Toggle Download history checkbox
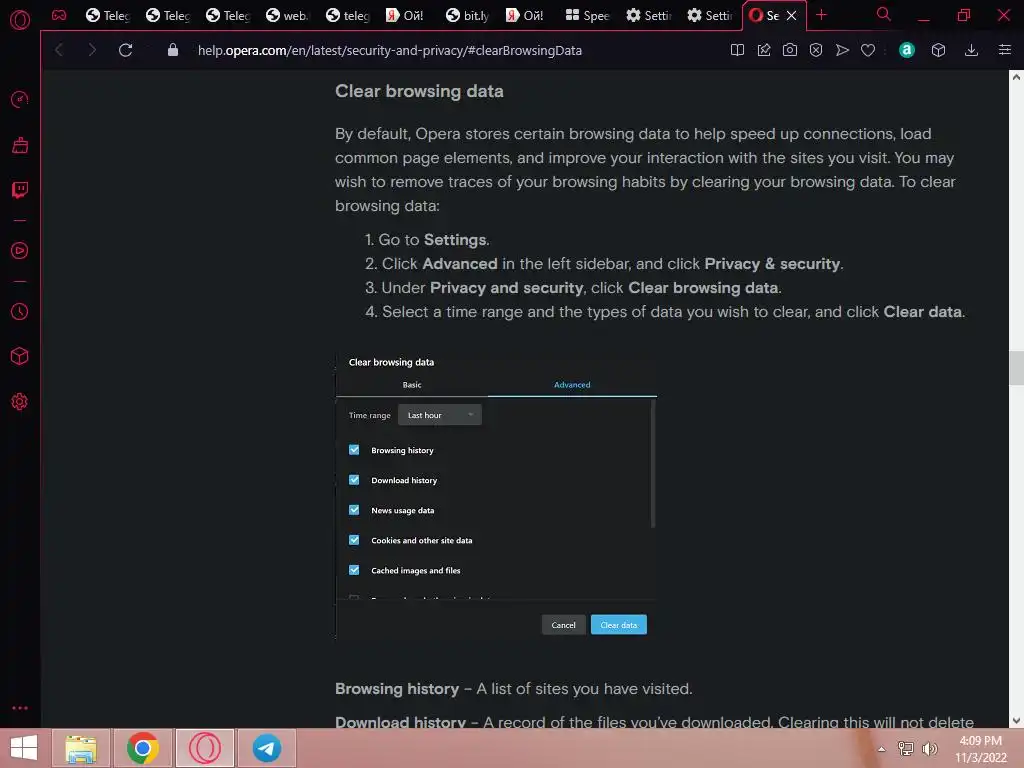 pos(354,480)
